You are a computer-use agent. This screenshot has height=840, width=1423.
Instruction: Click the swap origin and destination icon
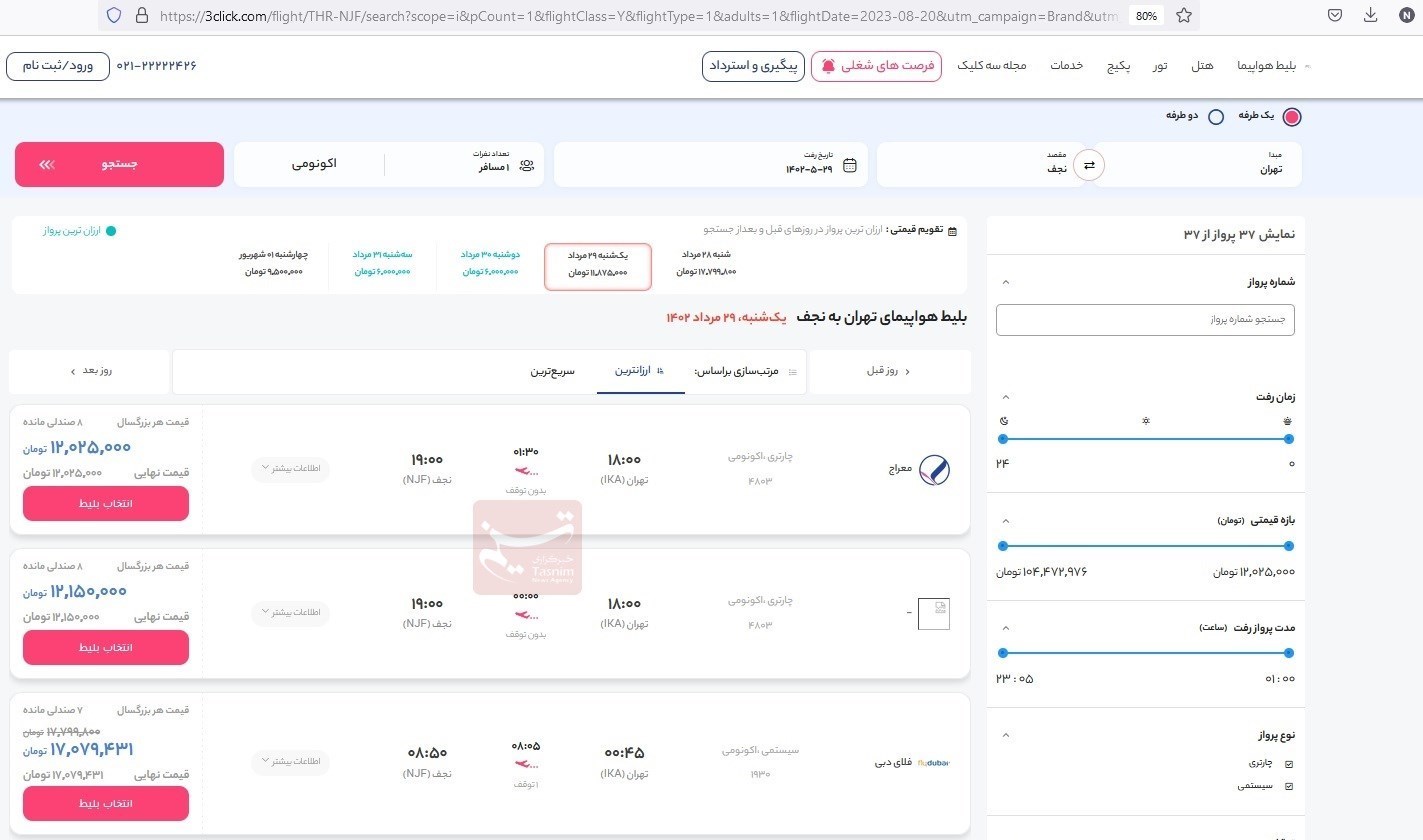point(1089,165)
